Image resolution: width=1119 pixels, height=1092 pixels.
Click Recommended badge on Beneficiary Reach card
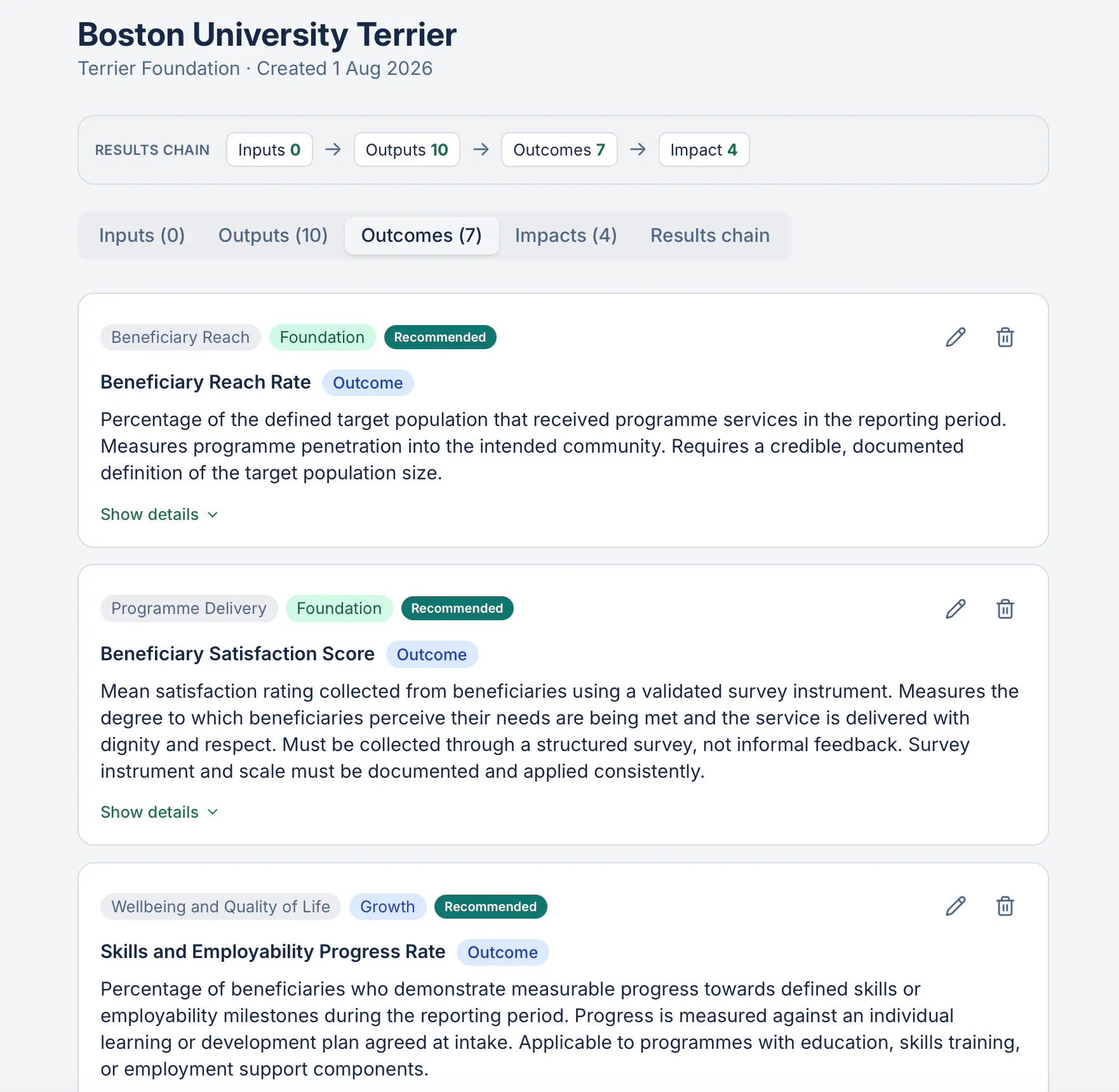pos(440,337)
